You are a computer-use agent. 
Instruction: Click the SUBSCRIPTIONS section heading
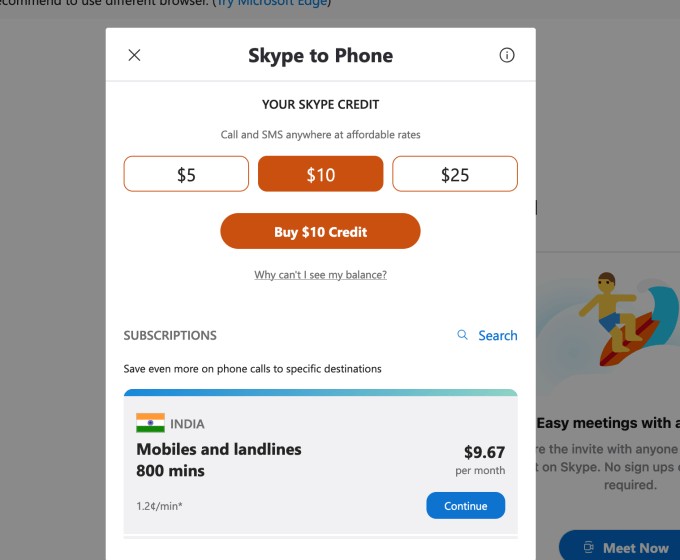coord(170,336)
